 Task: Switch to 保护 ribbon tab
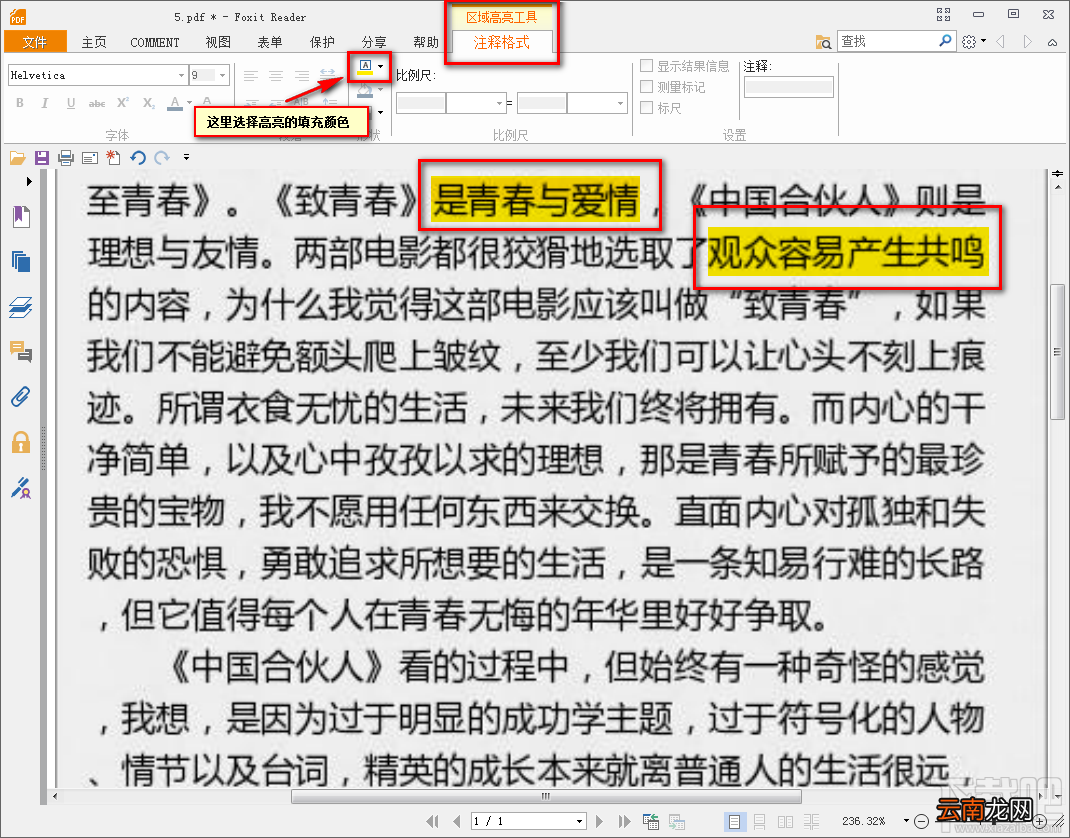point(322,42)
